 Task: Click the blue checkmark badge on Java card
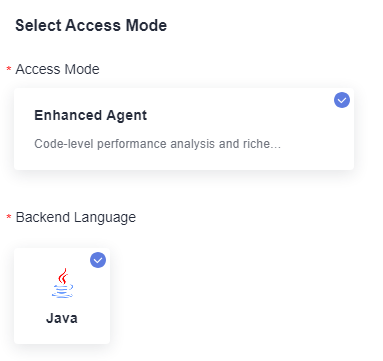point(98,260)
